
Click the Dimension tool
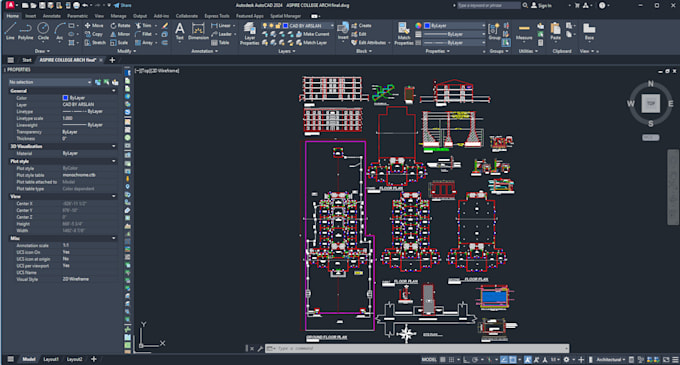[198, 32]
